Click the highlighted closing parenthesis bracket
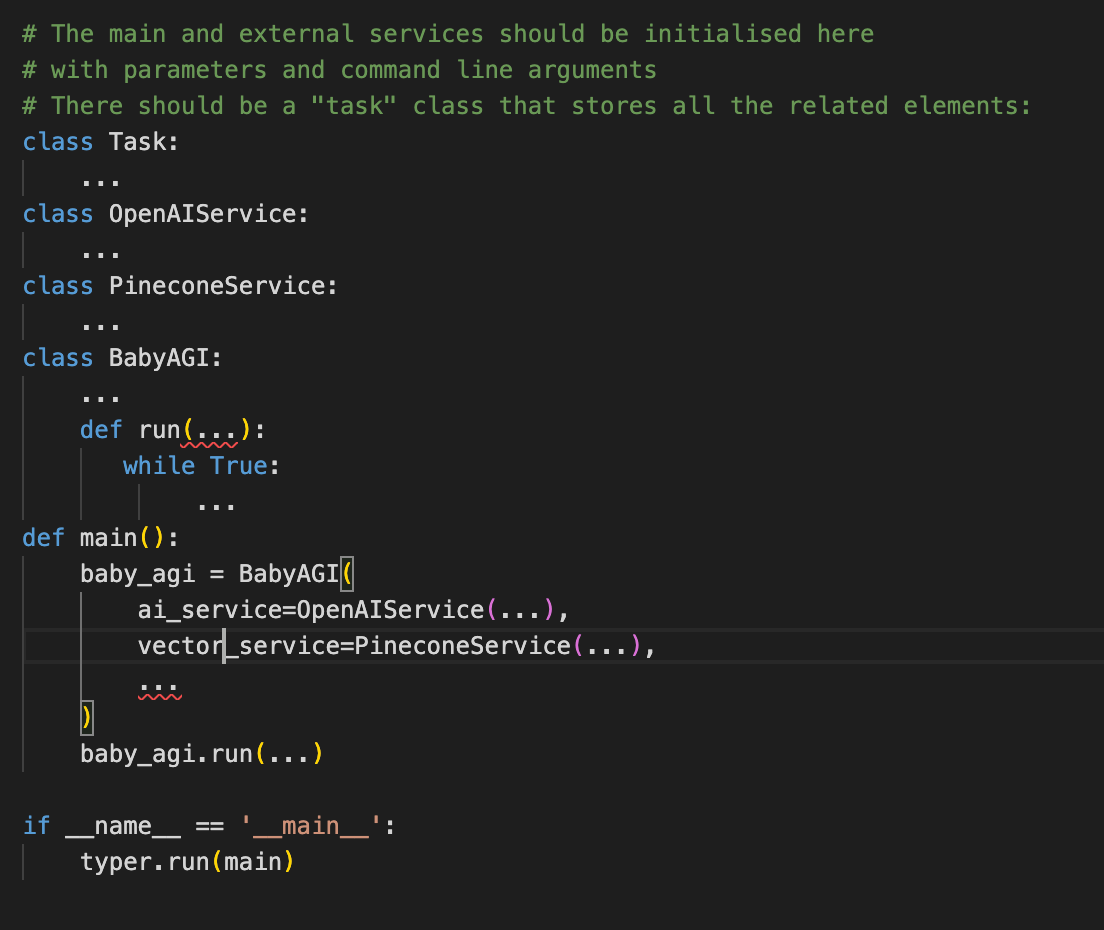The image size is (1104, 930). coord(85,717)
